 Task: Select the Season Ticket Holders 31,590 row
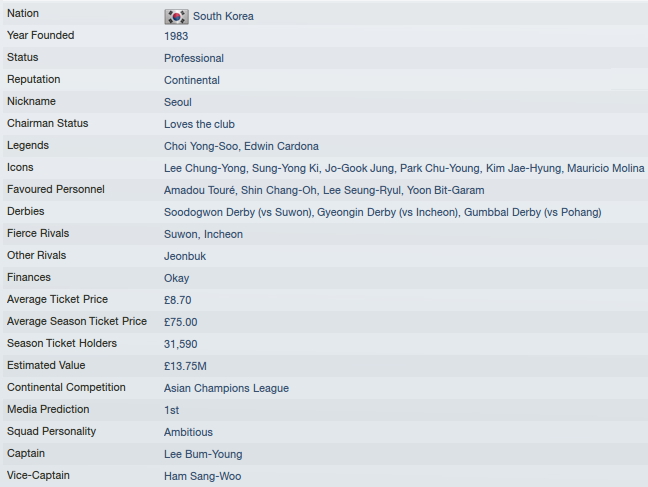(x=325, y=344)
